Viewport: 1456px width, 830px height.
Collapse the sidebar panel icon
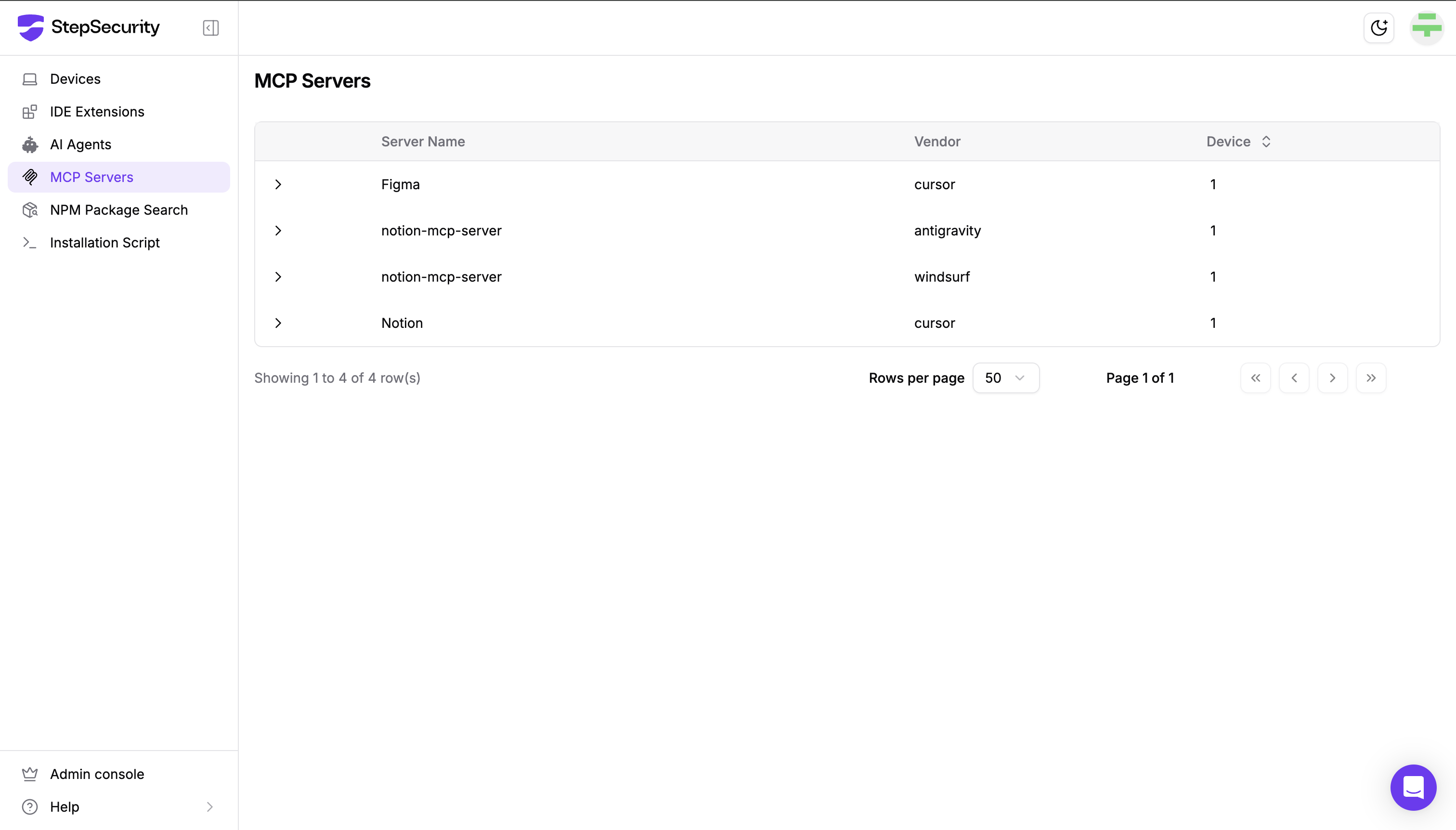point(210,28)
